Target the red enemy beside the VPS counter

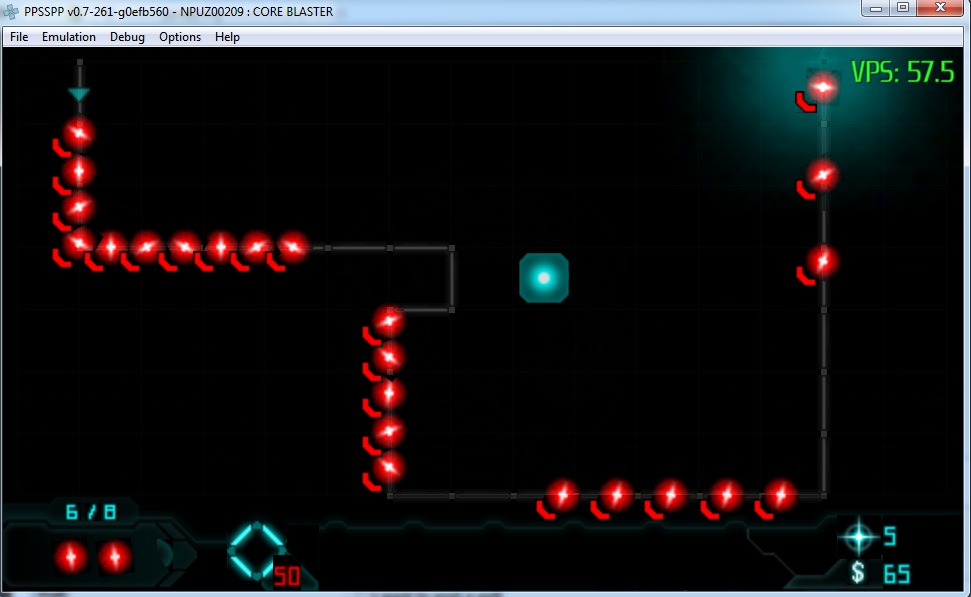[822, 88]
